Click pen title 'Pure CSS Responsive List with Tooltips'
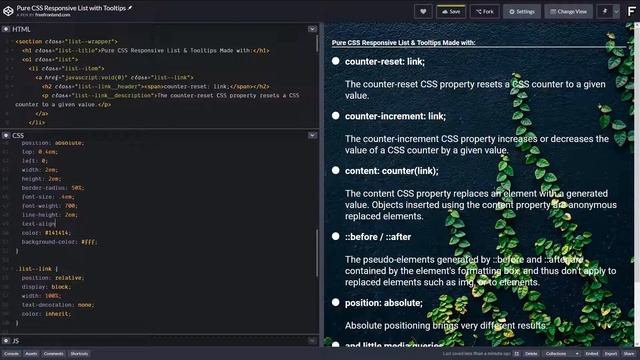This screenshot has width=640, height=360. [71, 8]
